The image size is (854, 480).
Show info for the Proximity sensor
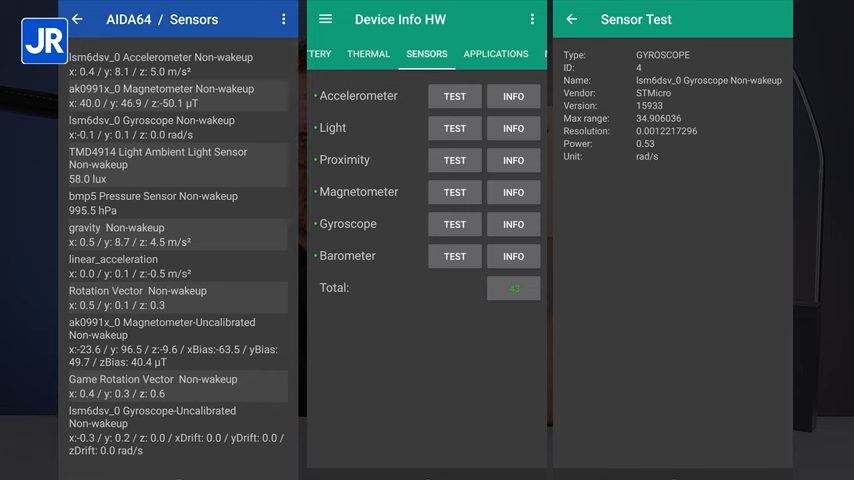514,161
